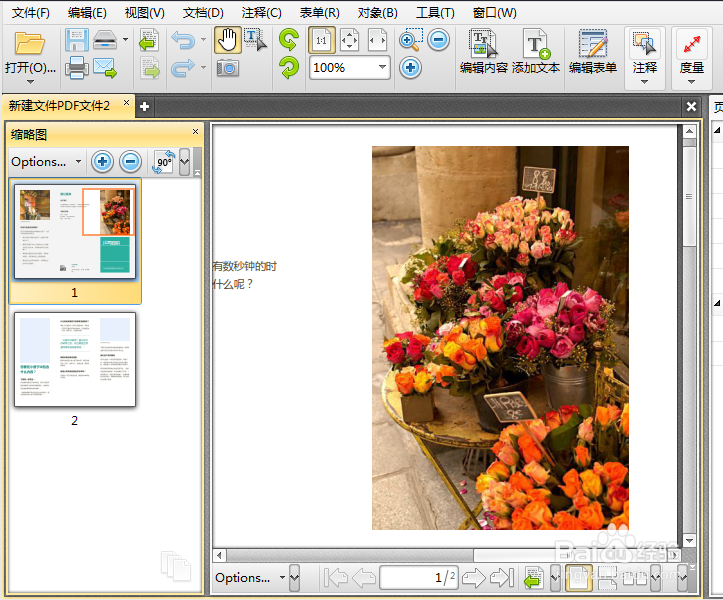Rotate pages 90° from thumbnails toolbar
Image resolution: width=723 pixels, height=600 pixels.
(164, 162)
